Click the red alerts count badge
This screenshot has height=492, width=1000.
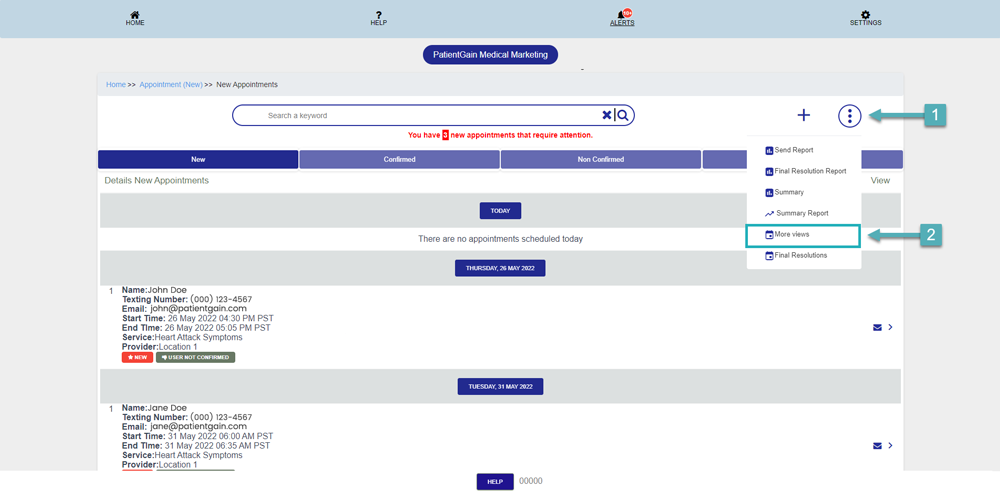[628, 12]
